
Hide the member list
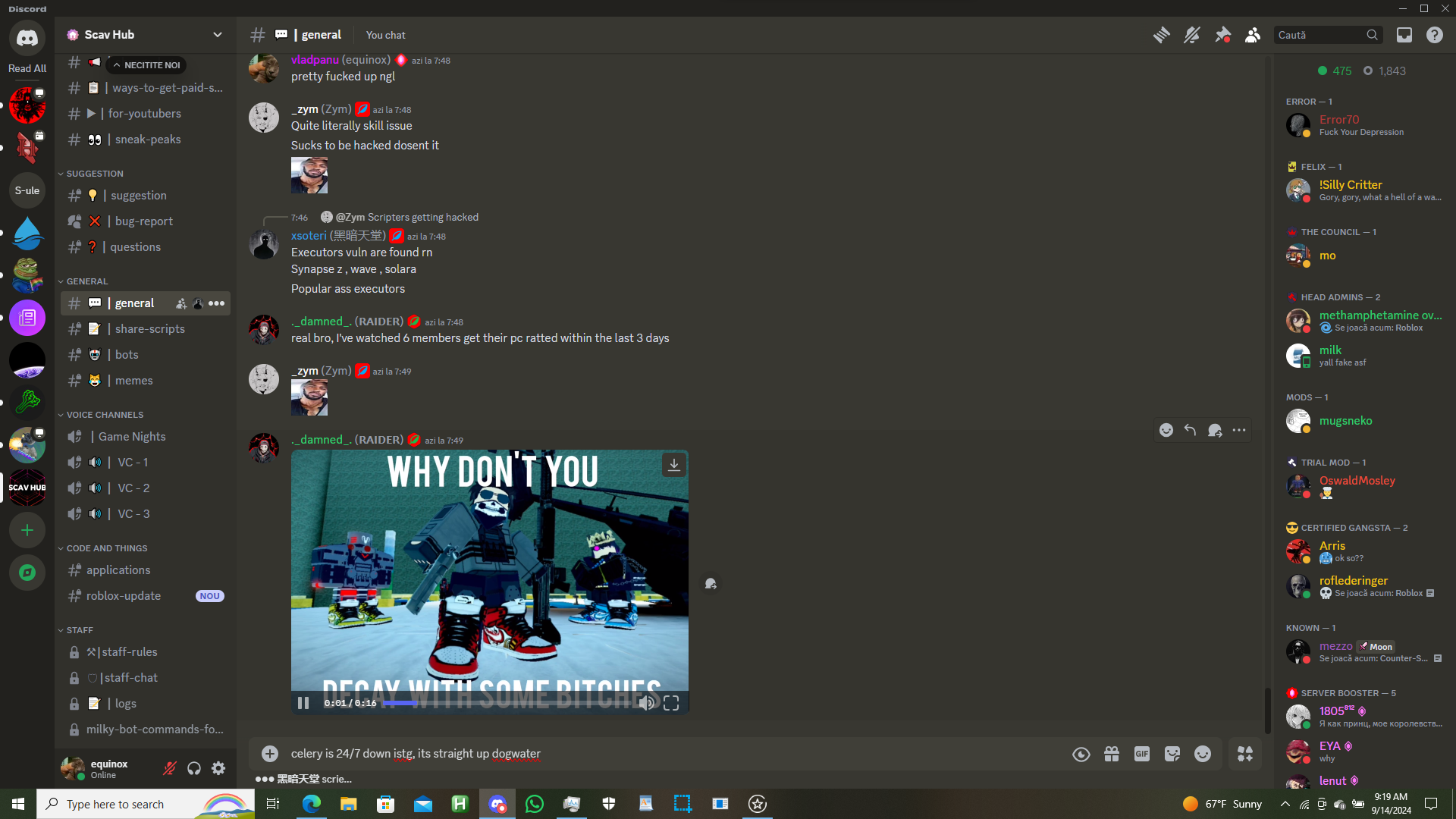tap(1253, 35)
